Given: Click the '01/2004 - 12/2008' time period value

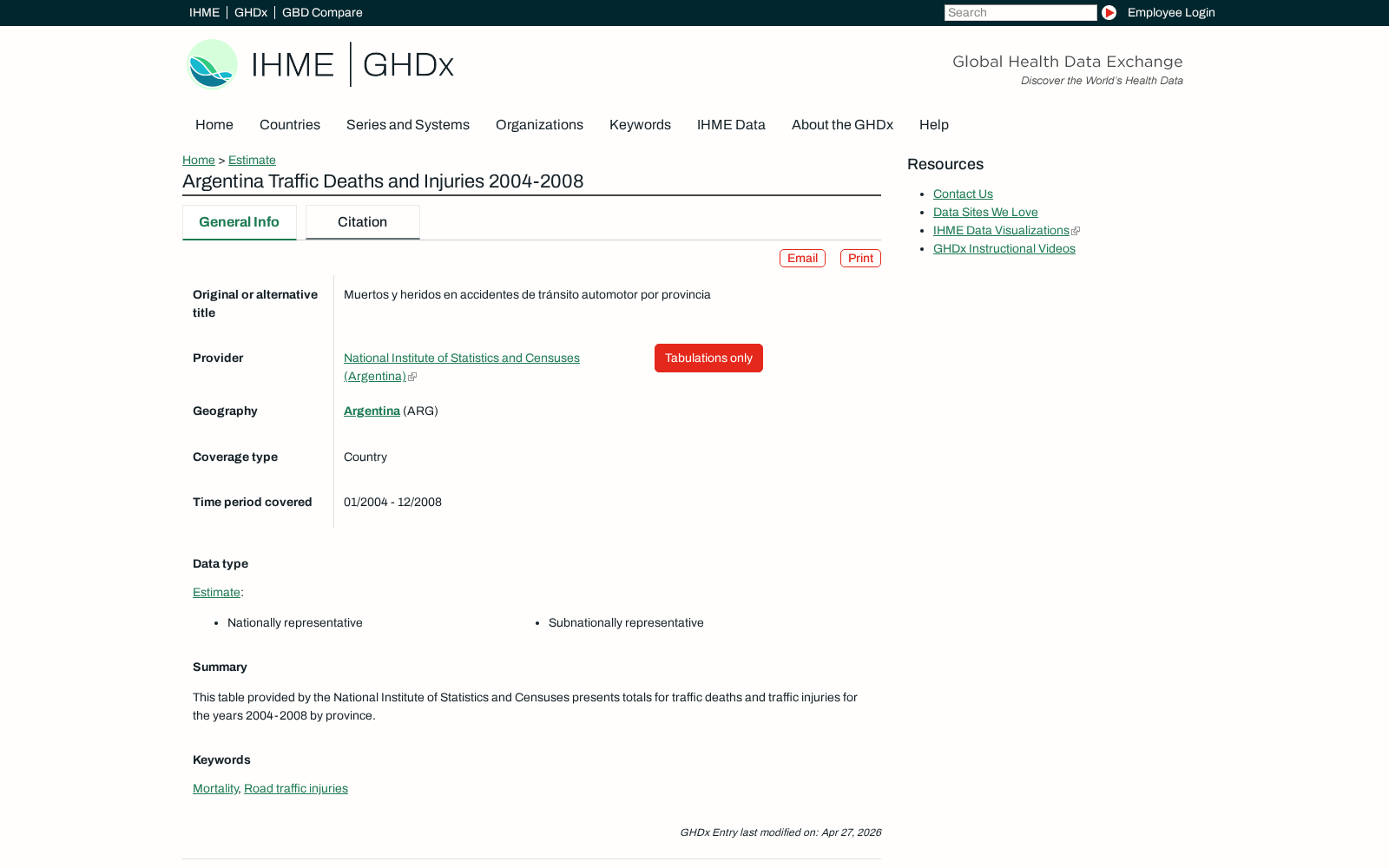Looking at the screenshot, I should [x=392, y=503].
